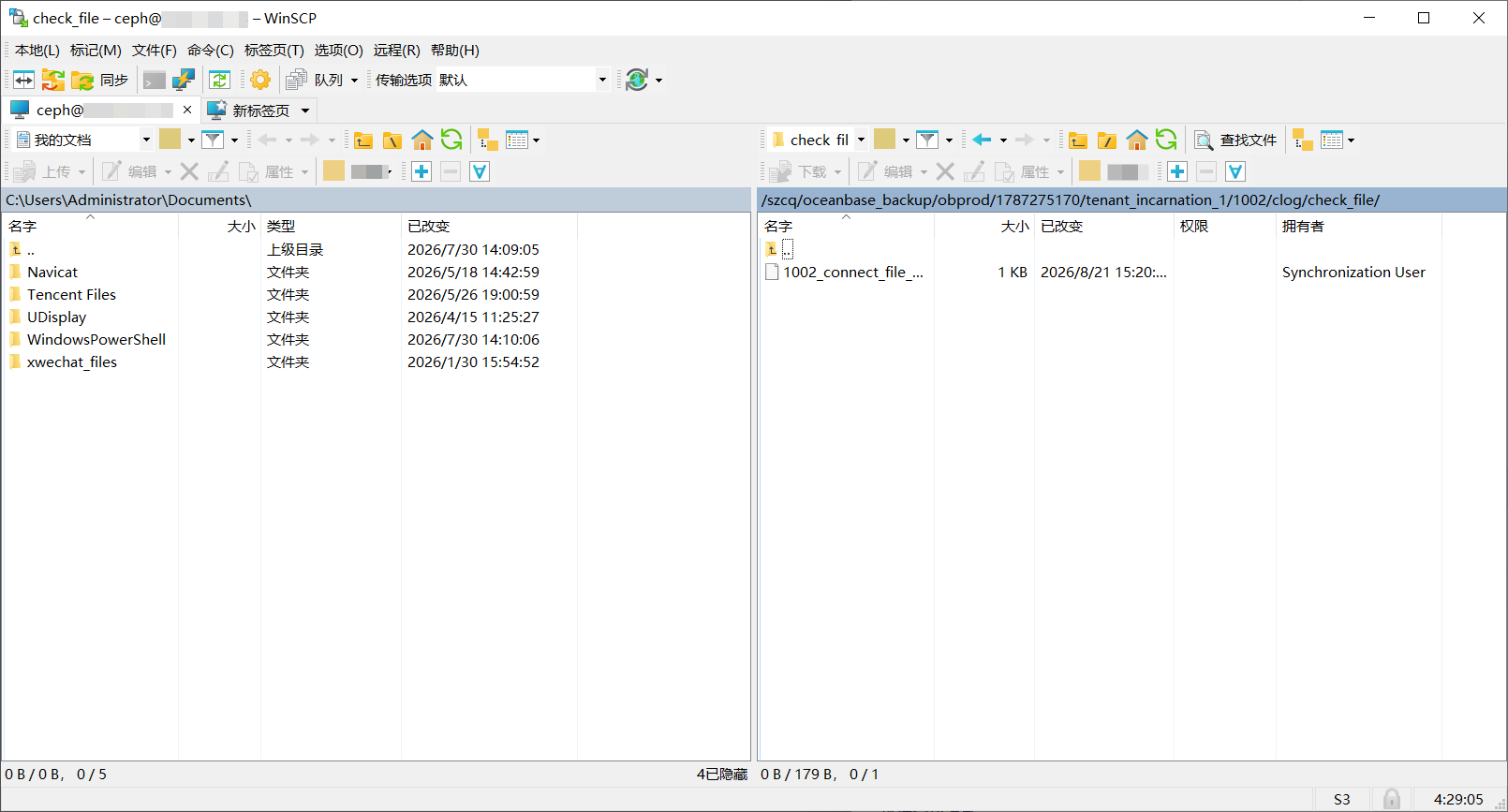The image size is (1508, 812).
Task: Open the local panel view style icon
Action: click(x=517, y=140)
